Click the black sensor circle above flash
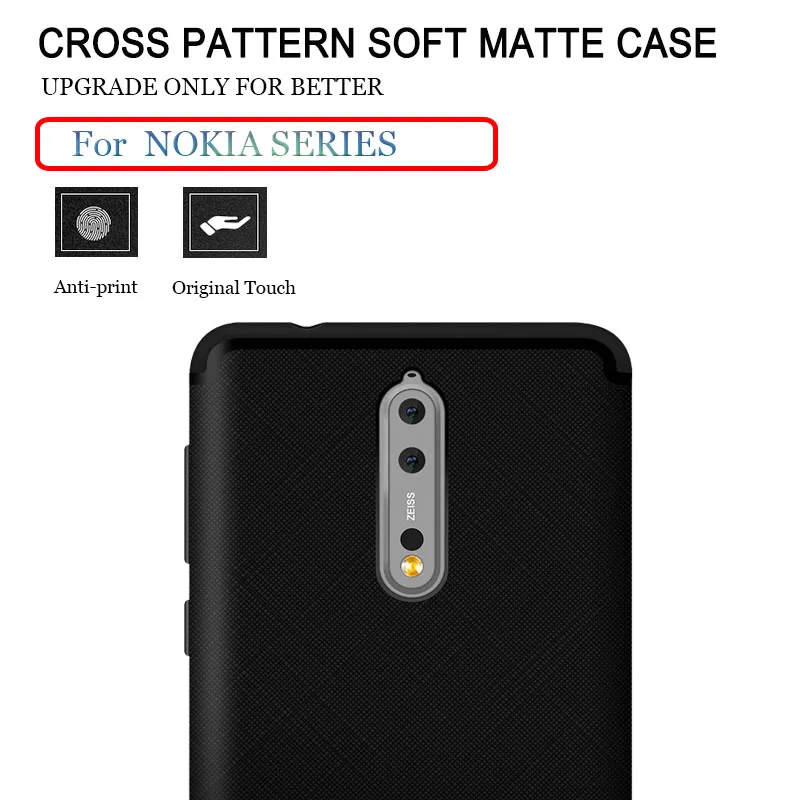Image resolution: width=800 pixels, height=800 pixels. point(412,539)
